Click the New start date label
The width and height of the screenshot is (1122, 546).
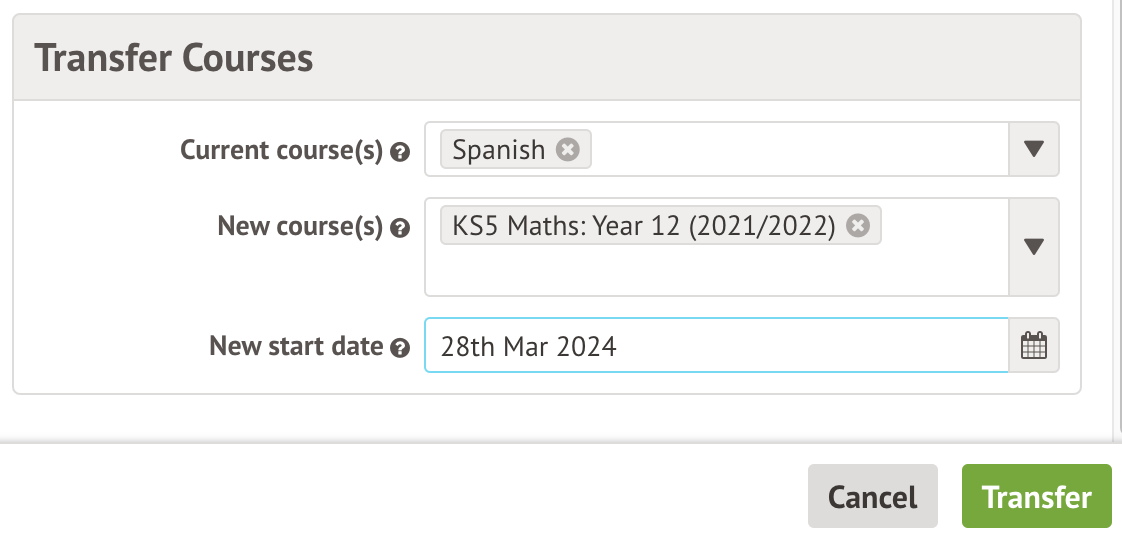(296, 346)
